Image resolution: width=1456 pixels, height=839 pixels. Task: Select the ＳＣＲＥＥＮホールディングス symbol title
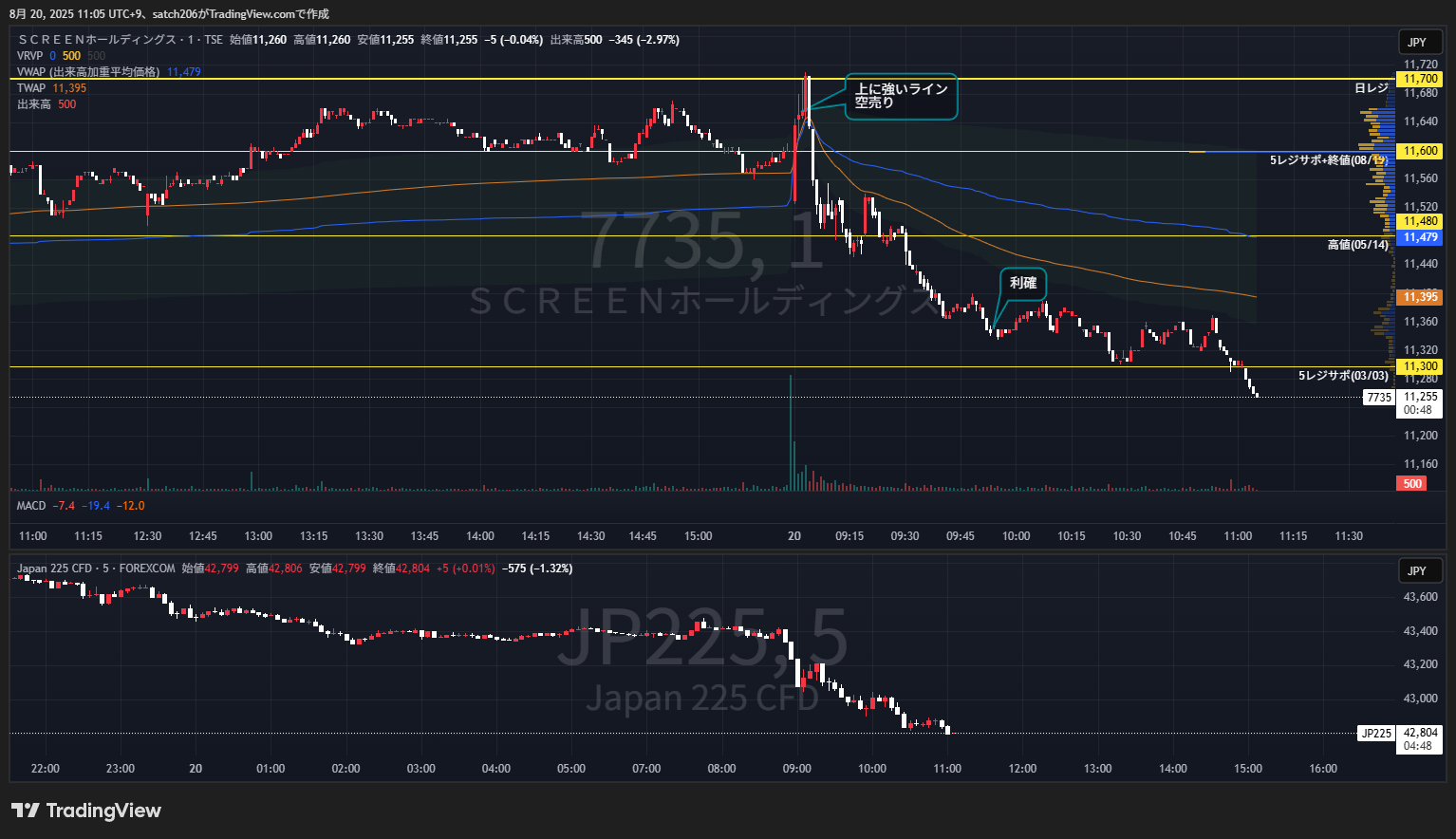121,40
